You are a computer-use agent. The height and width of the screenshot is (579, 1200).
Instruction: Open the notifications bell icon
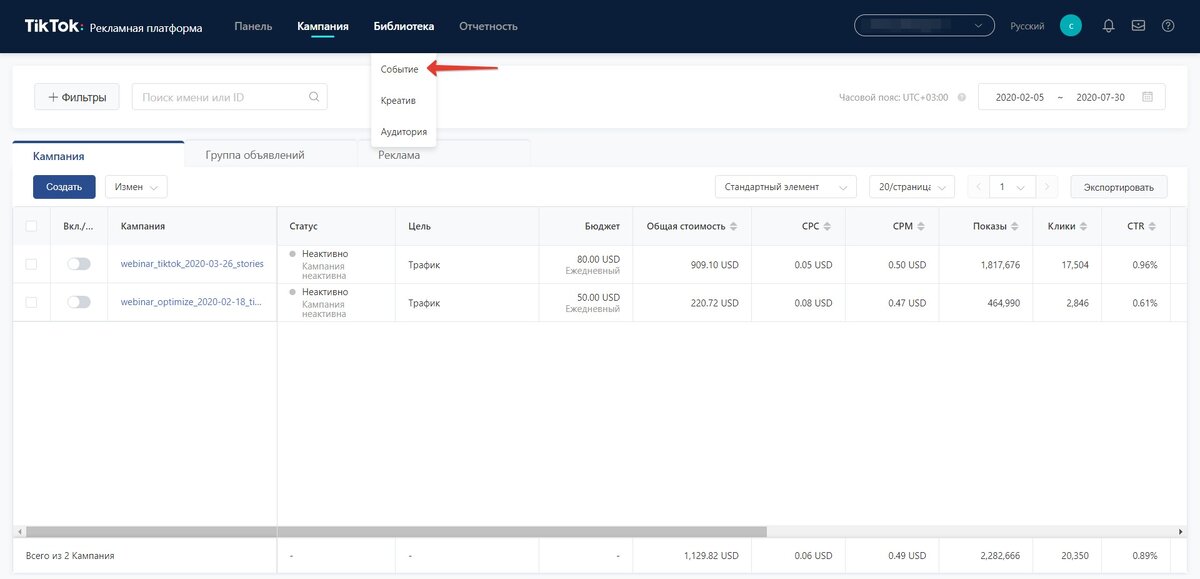click(x=1108, y=26)
